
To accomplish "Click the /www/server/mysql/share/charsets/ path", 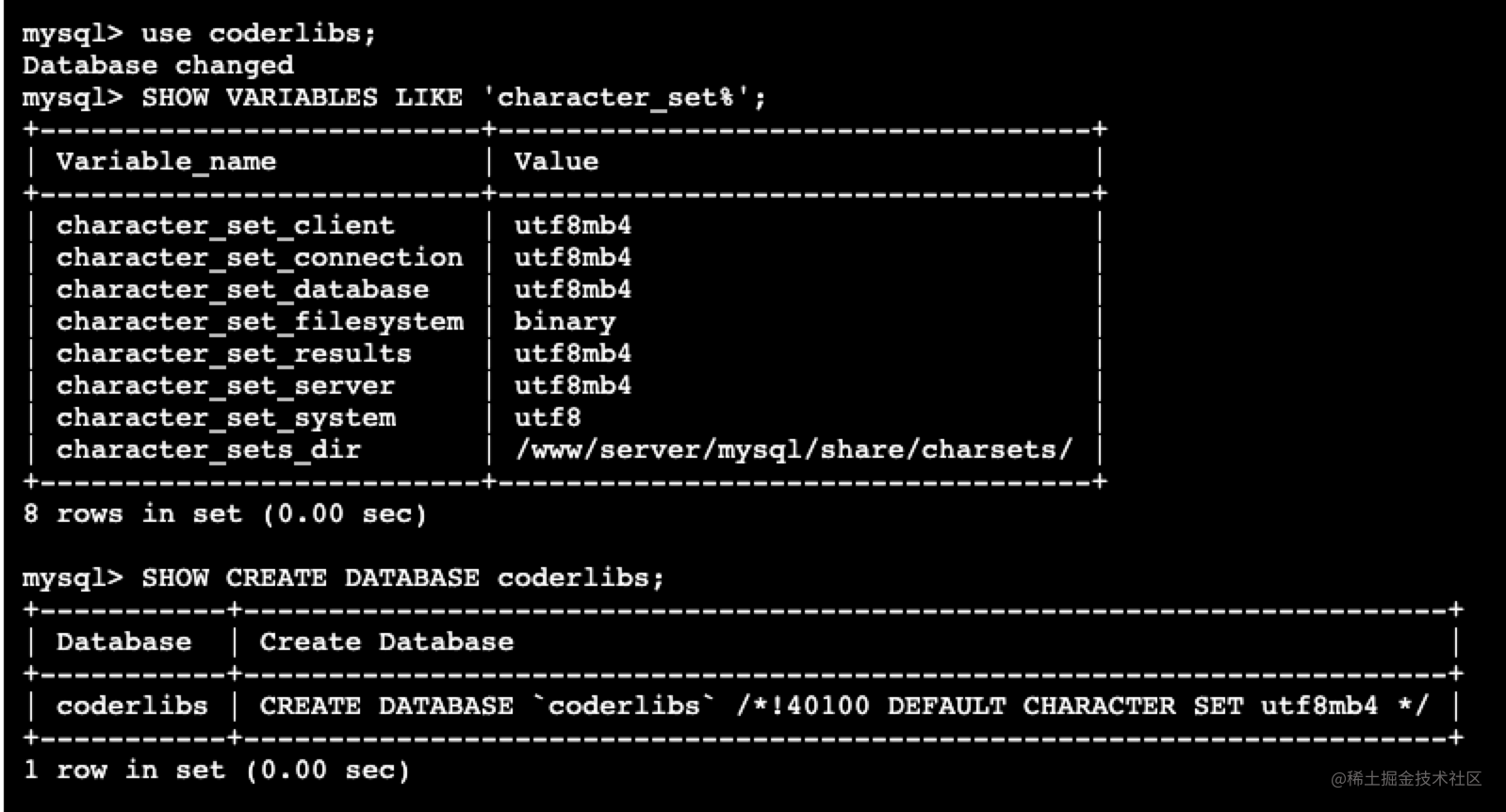I will [794, 450].
